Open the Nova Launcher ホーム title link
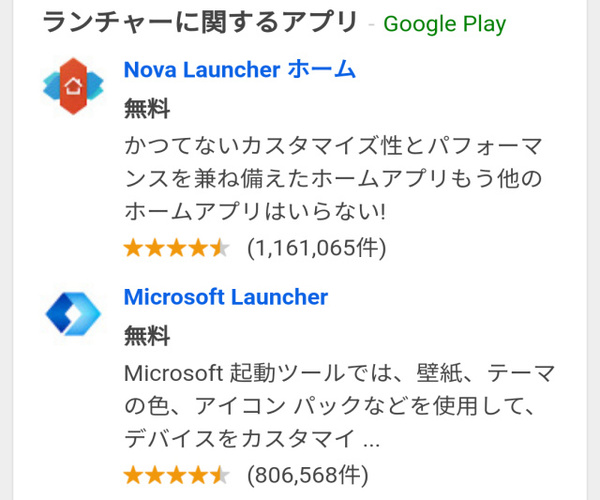600x500 pixels. (239, 70)
